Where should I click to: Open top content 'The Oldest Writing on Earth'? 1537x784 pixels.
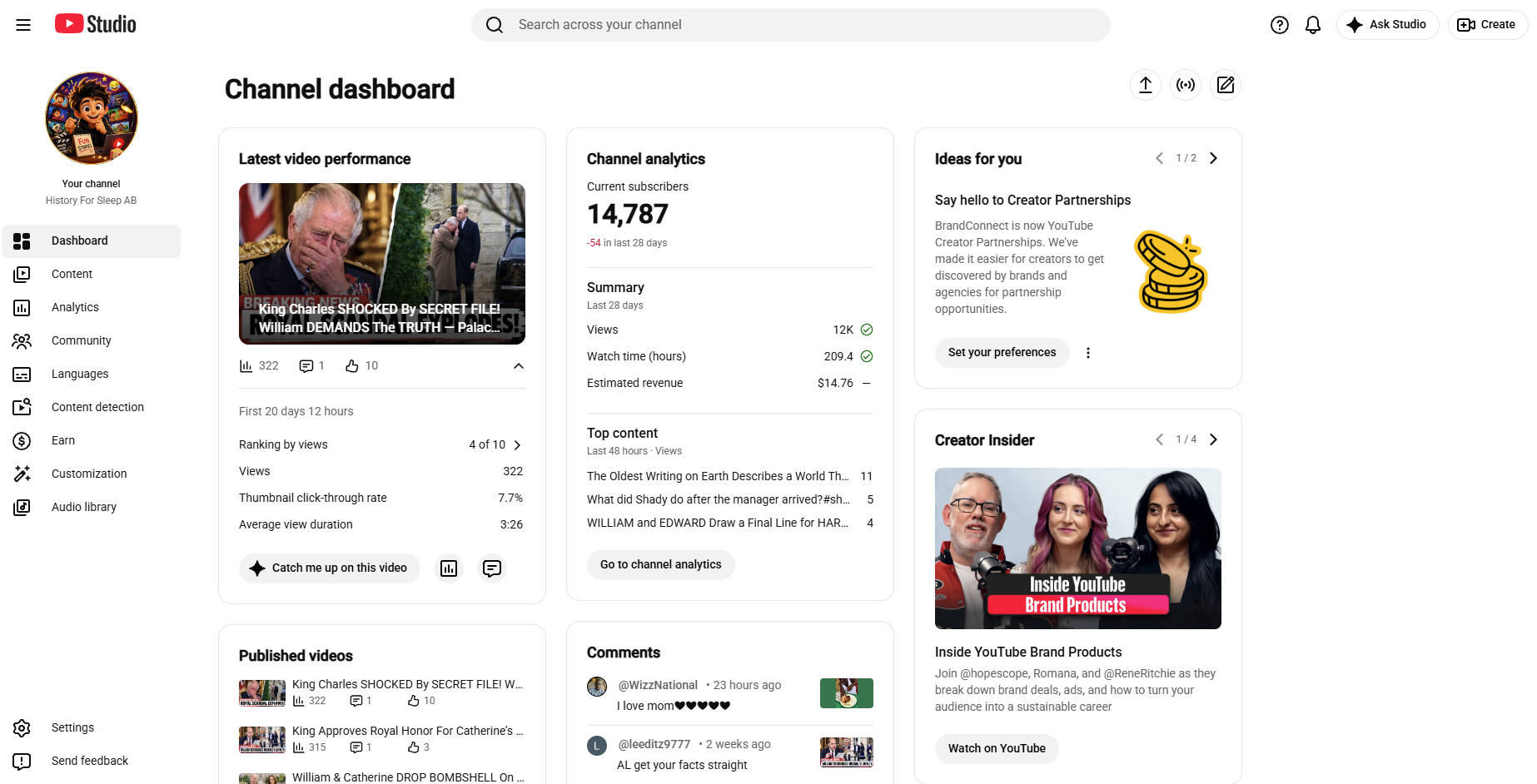(x=718, y=477)
